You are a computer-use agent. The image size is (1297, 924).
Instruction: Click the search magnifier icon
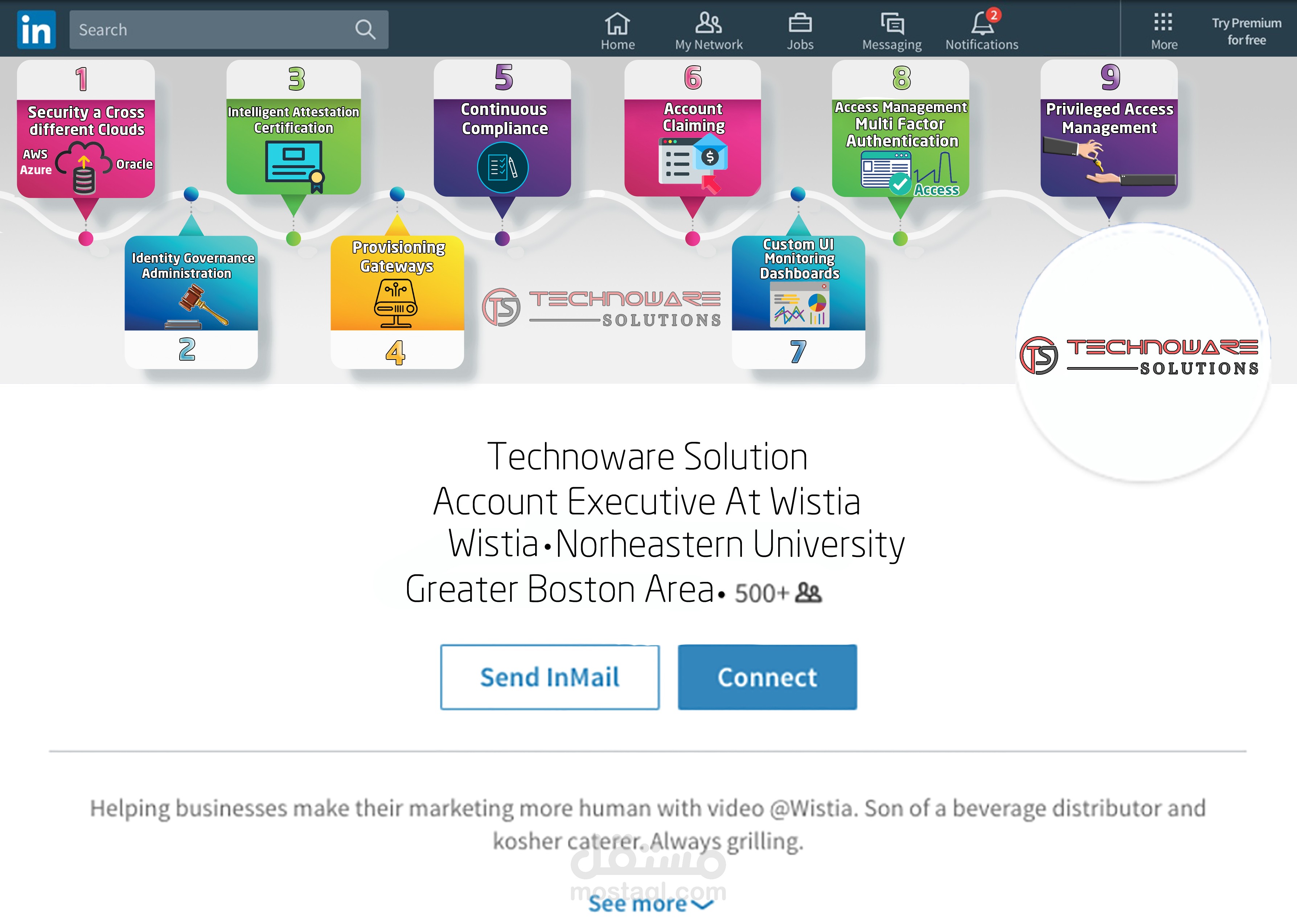point(365,30)
